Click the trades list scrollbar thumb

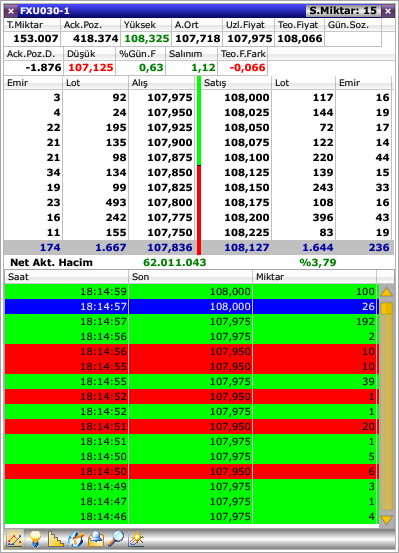tap(387, 308)
